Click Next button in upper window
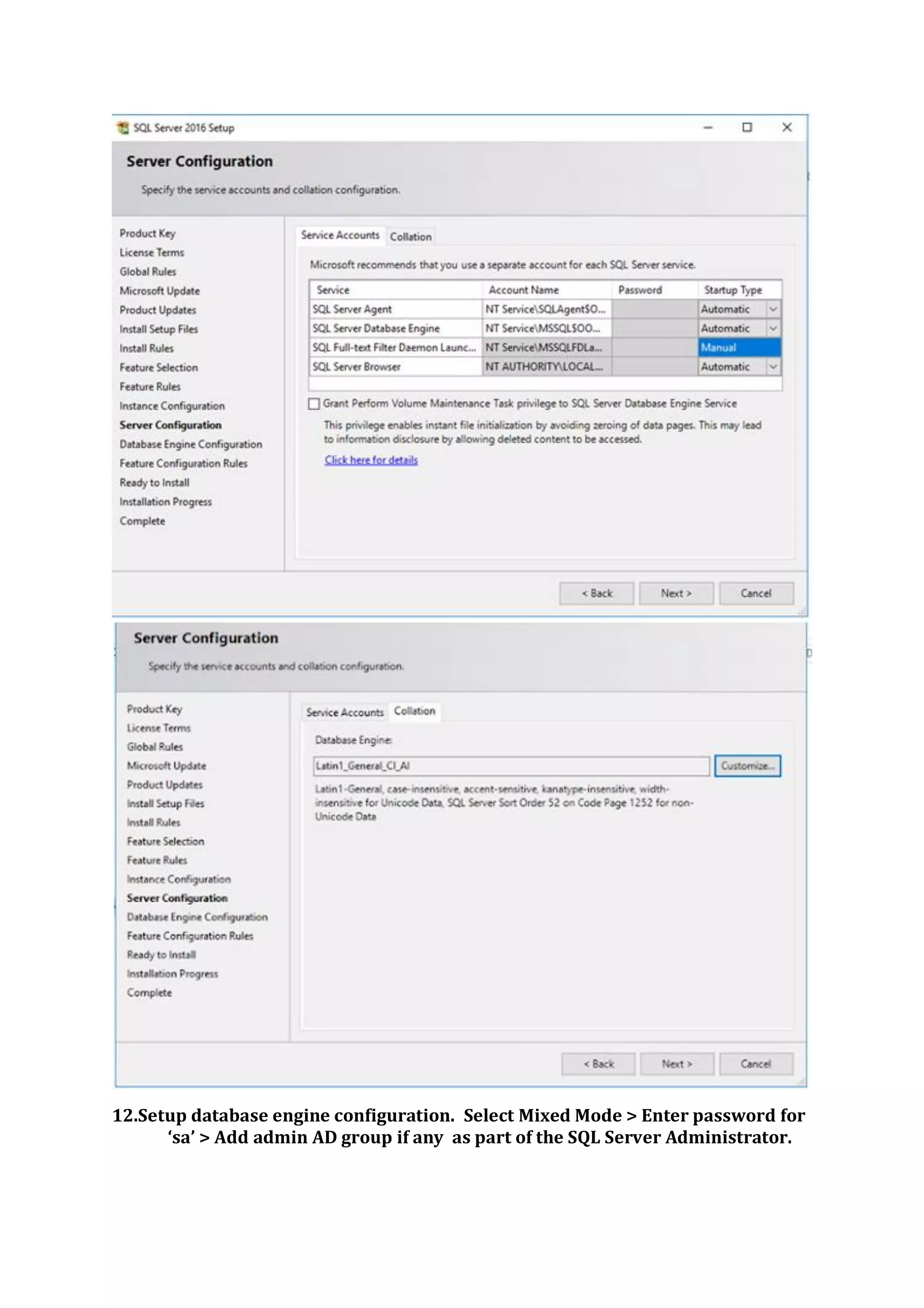This screenshot has height=1308, width=924. (x=676, y=593)
